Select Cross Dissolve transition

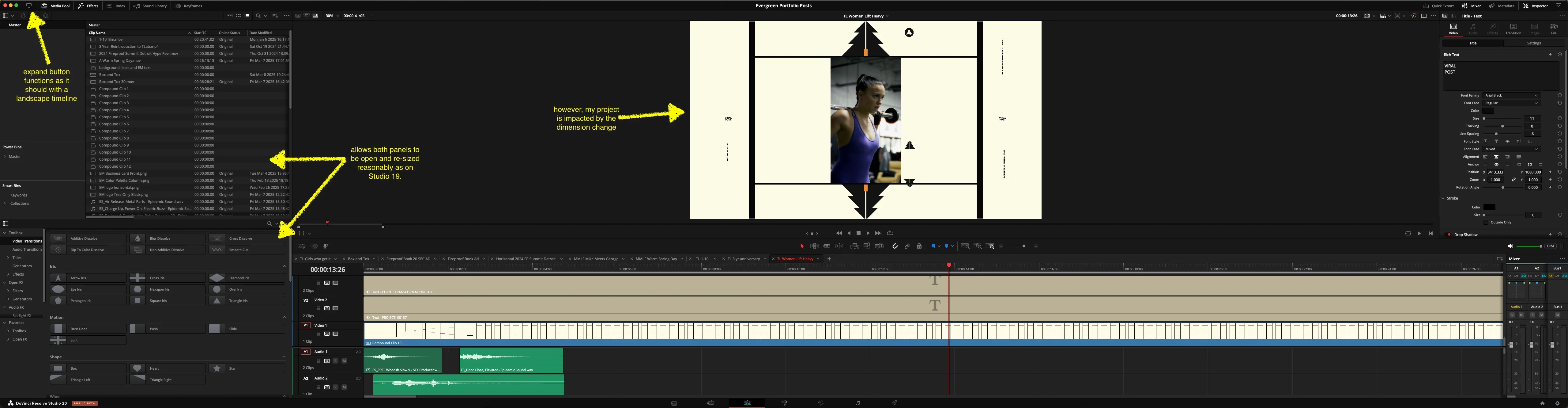point(247,238)
